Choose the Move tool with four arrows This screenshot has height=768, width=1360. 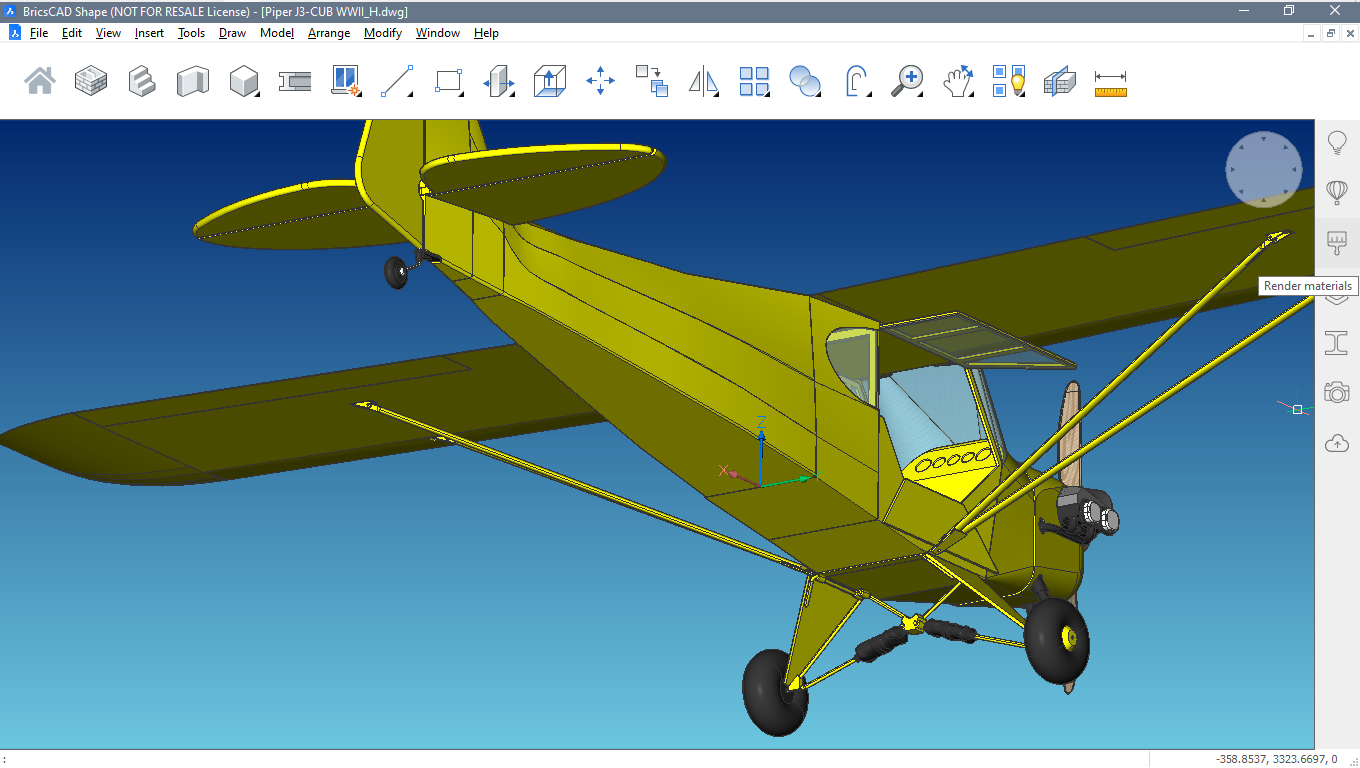pos(600,81)
